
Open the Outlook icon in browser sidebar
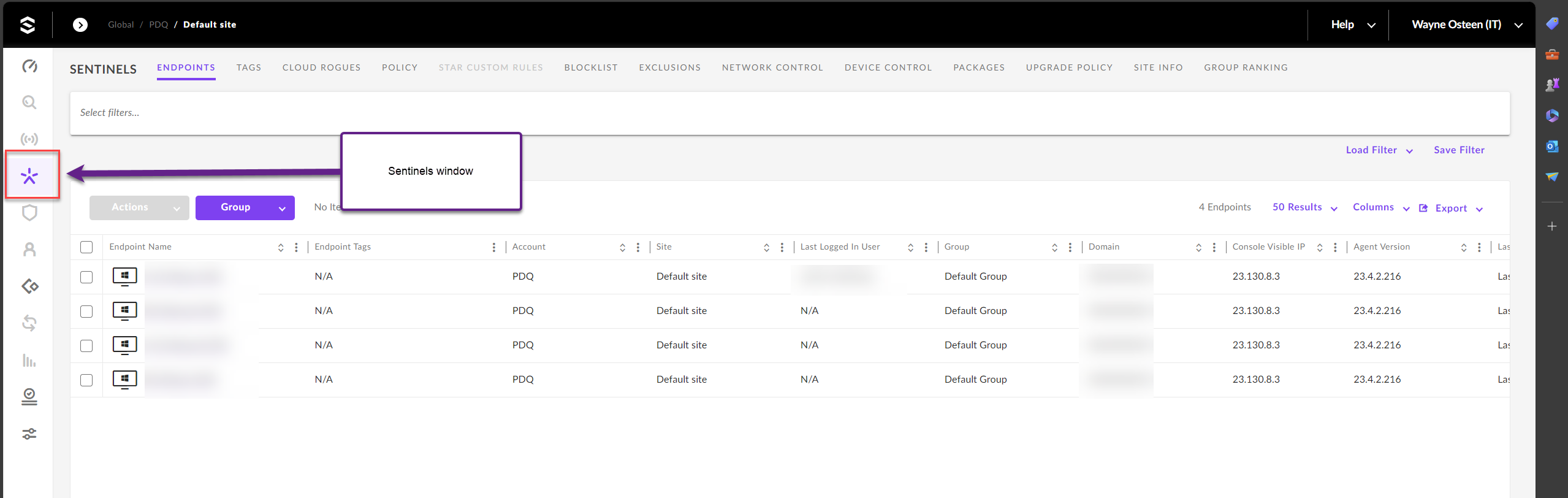click(x=1551, y=147)
